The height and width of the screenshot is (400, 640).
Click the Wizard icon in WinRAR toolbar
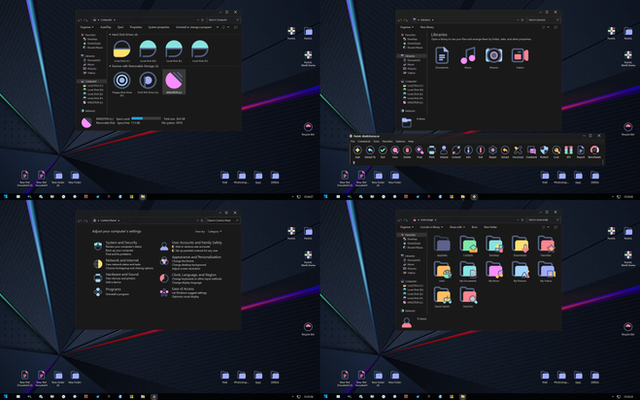pyautogui.click(x=444, y=150)
